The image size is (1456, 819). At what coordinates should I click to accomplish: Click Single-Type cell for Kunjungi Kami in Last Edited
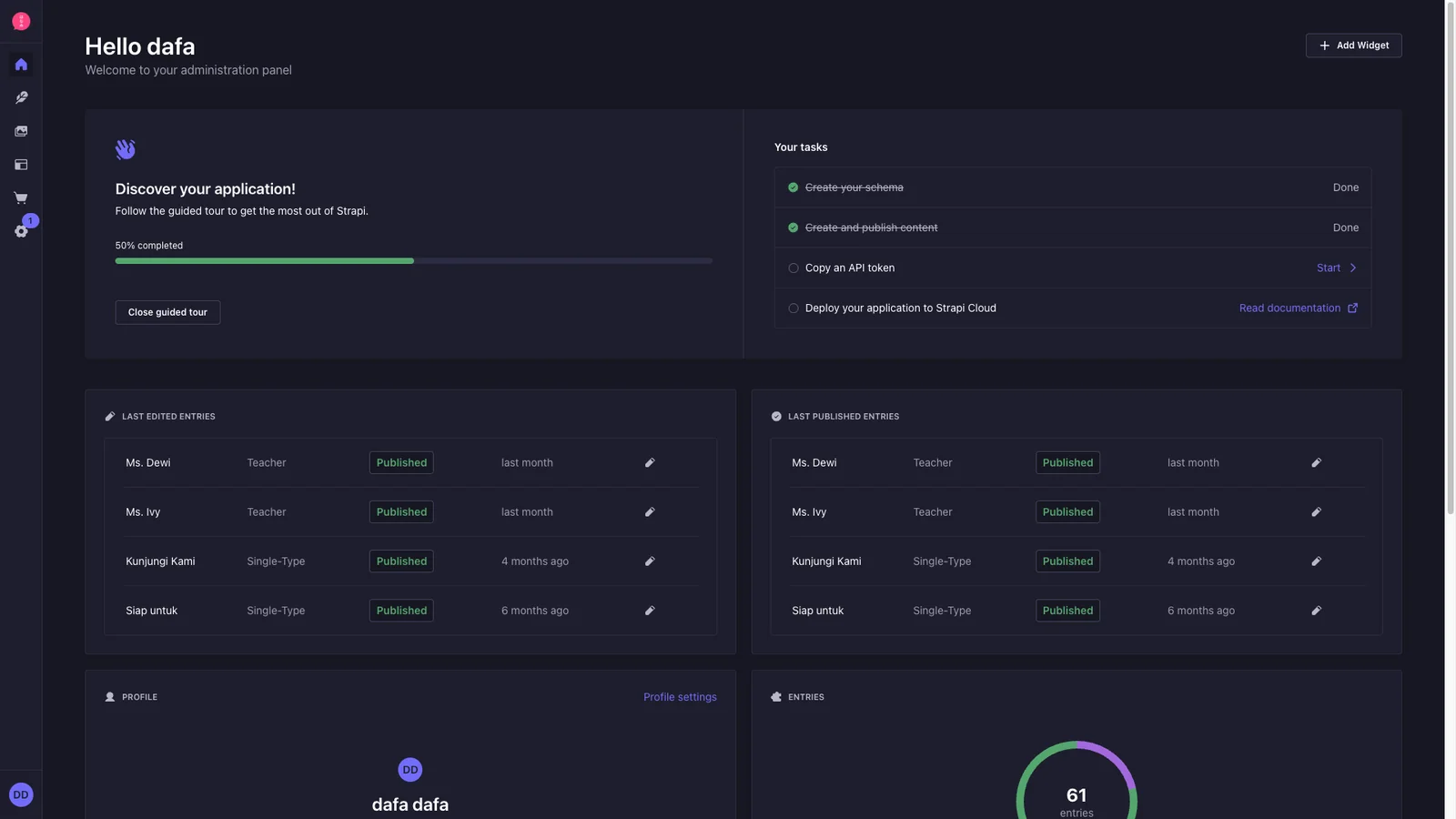click(x=276, y=561)
